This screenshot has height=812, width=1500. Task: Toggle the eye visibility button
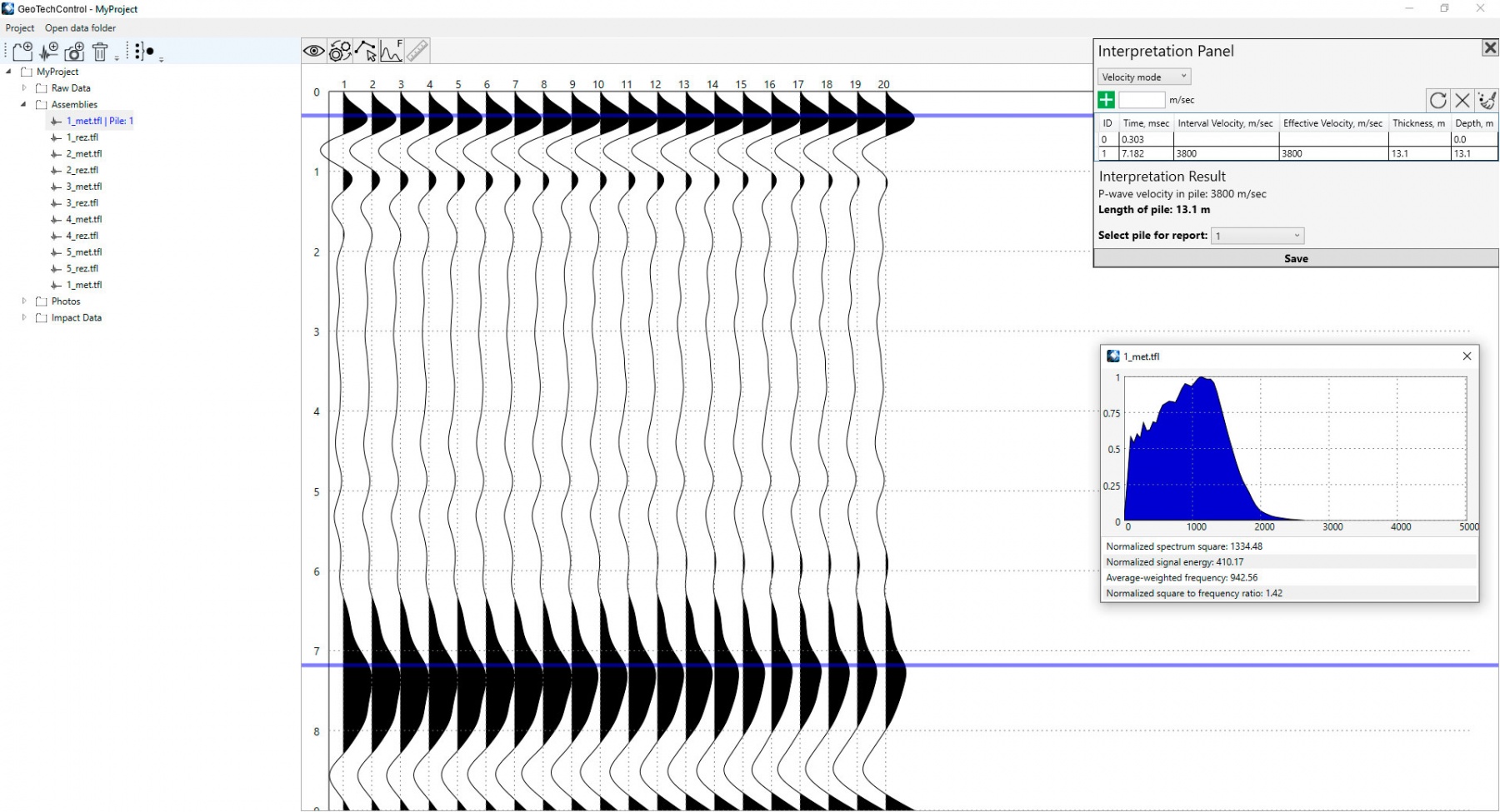314,51
